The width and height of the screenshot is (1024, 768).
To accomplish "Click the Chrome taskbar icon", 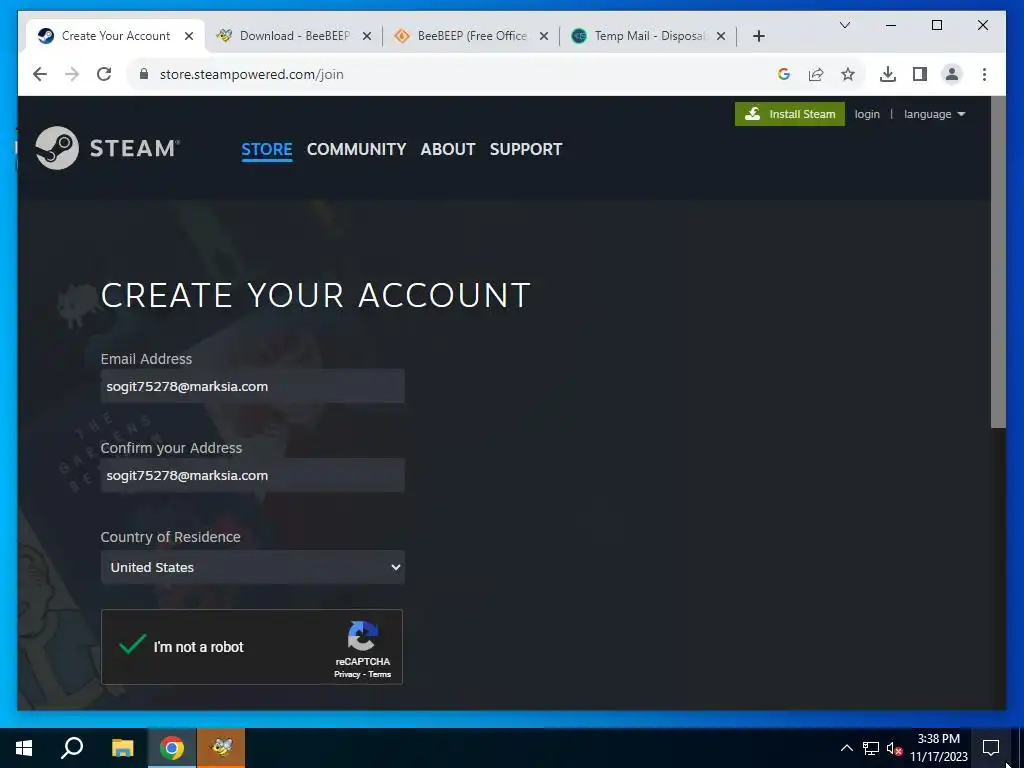I will (172, 748).
